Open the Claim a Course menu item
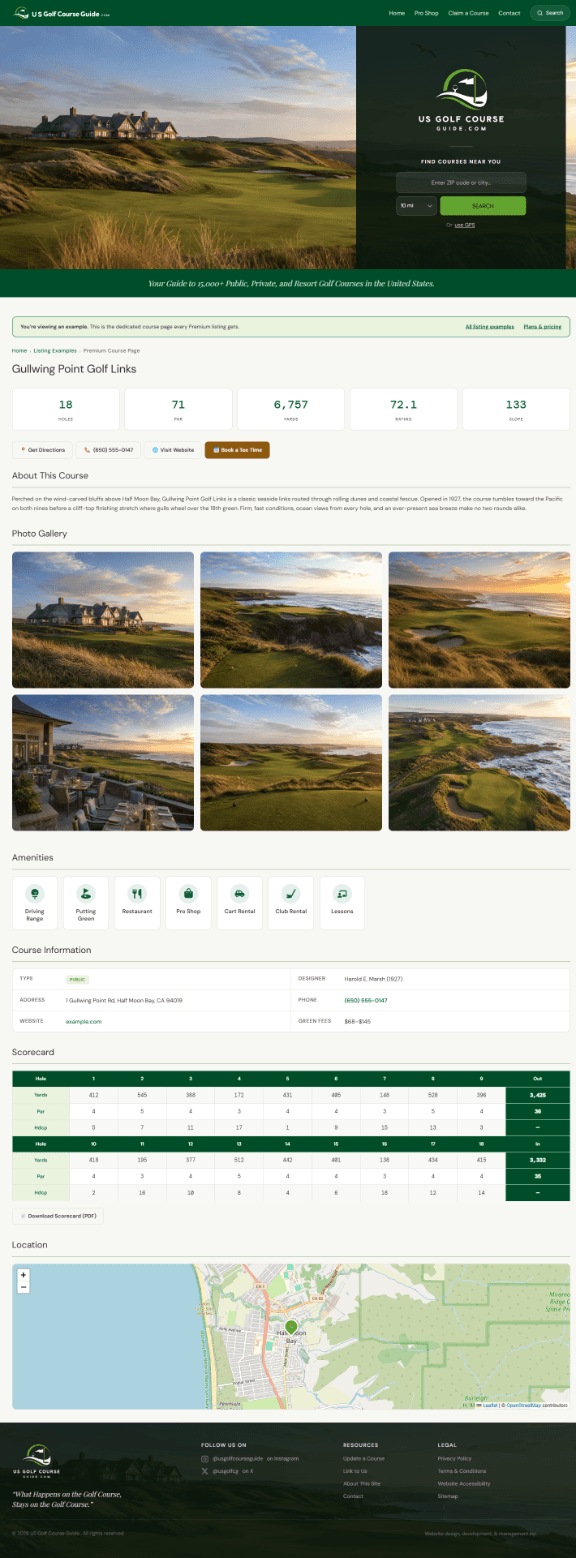 point(469,13)
